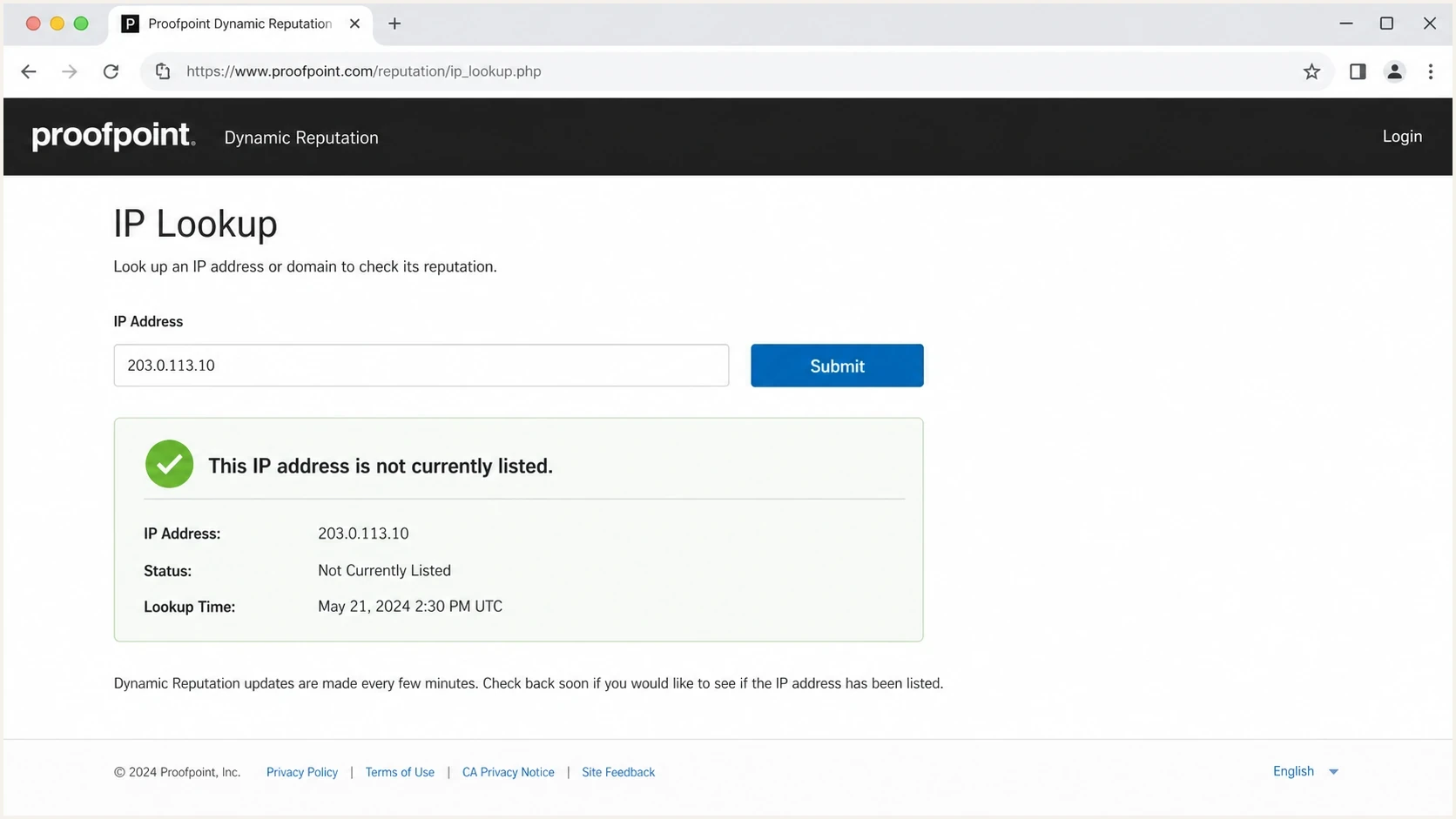Click the IP Address input field

coord(421,366)
